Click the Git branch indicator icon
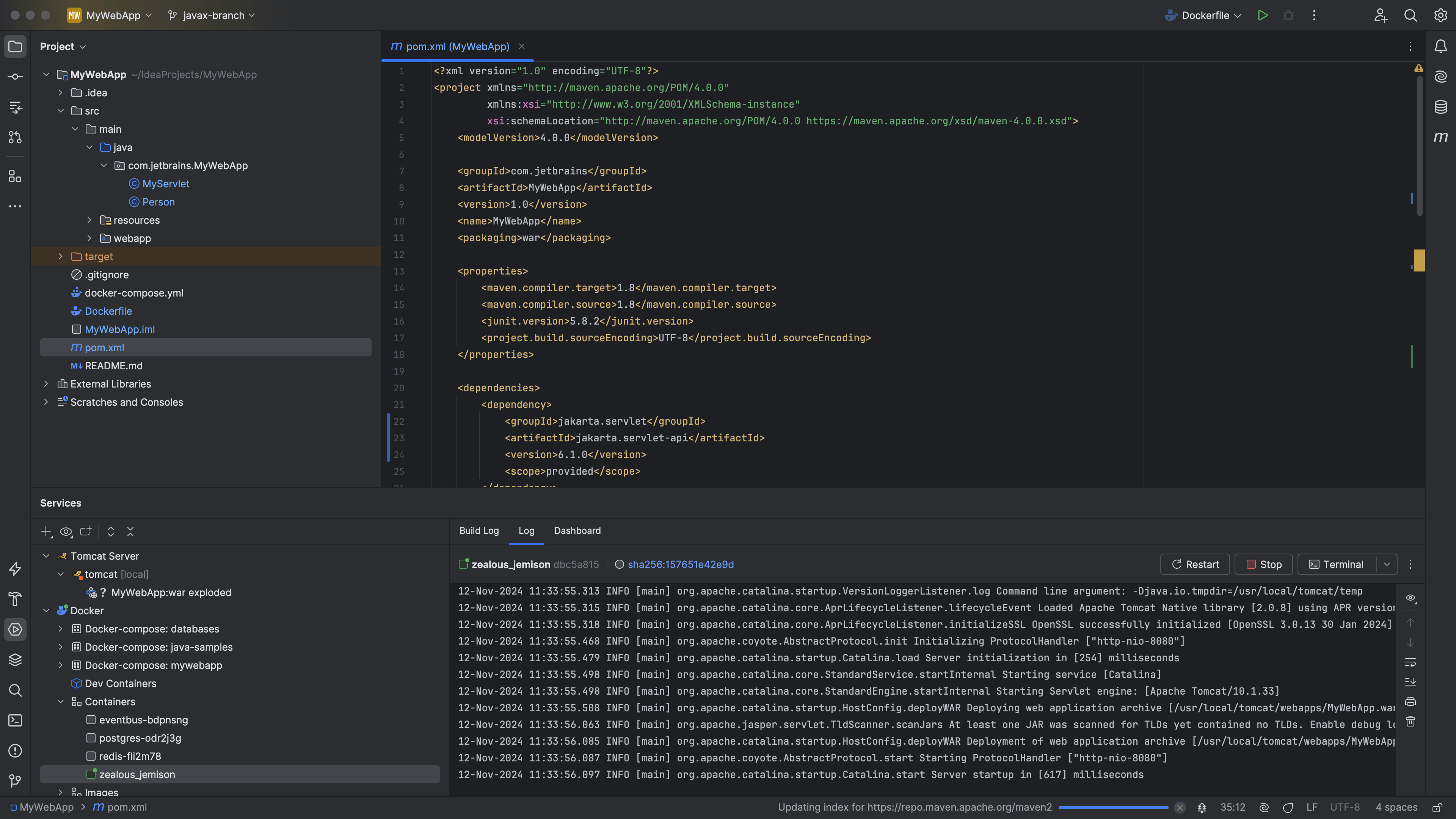The height and width of the screenshot is (819, 1456). tap(172, 16)
